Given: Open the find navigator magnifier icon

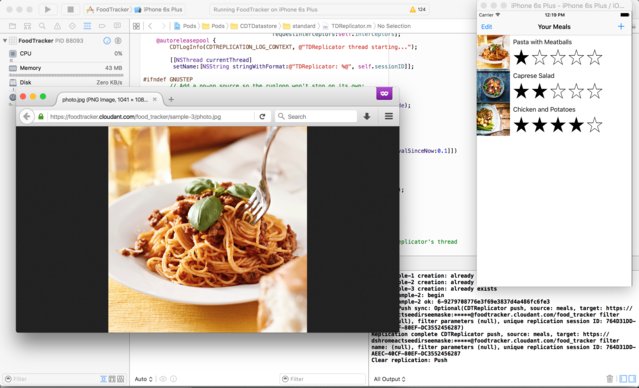Looking at the screenshot, I should tap(42, 26).
